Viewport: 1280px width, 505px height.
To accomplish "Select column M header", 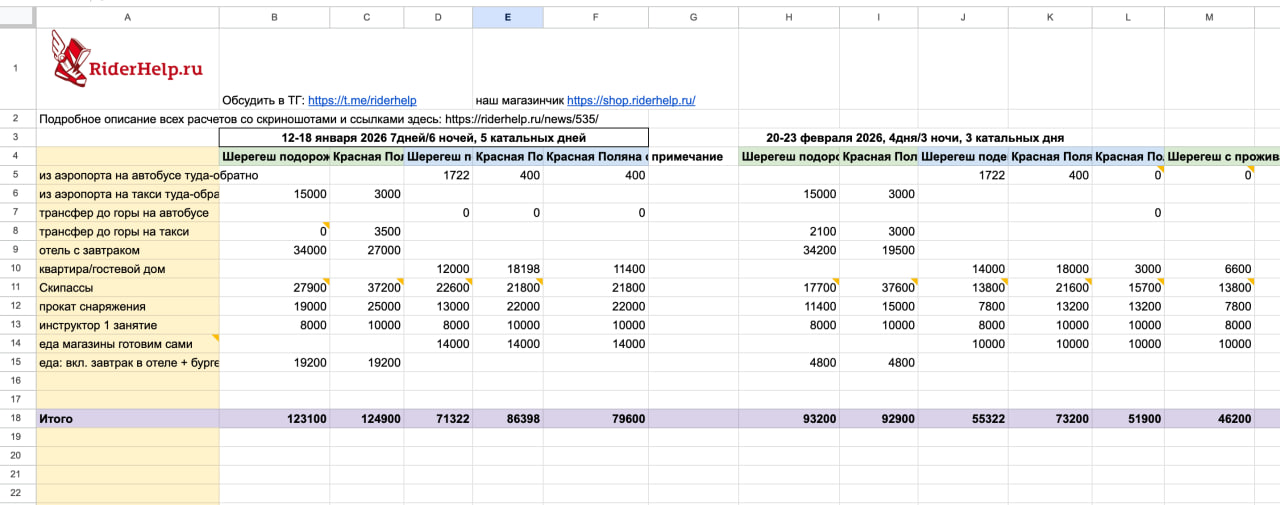I will coord(1222,17).
